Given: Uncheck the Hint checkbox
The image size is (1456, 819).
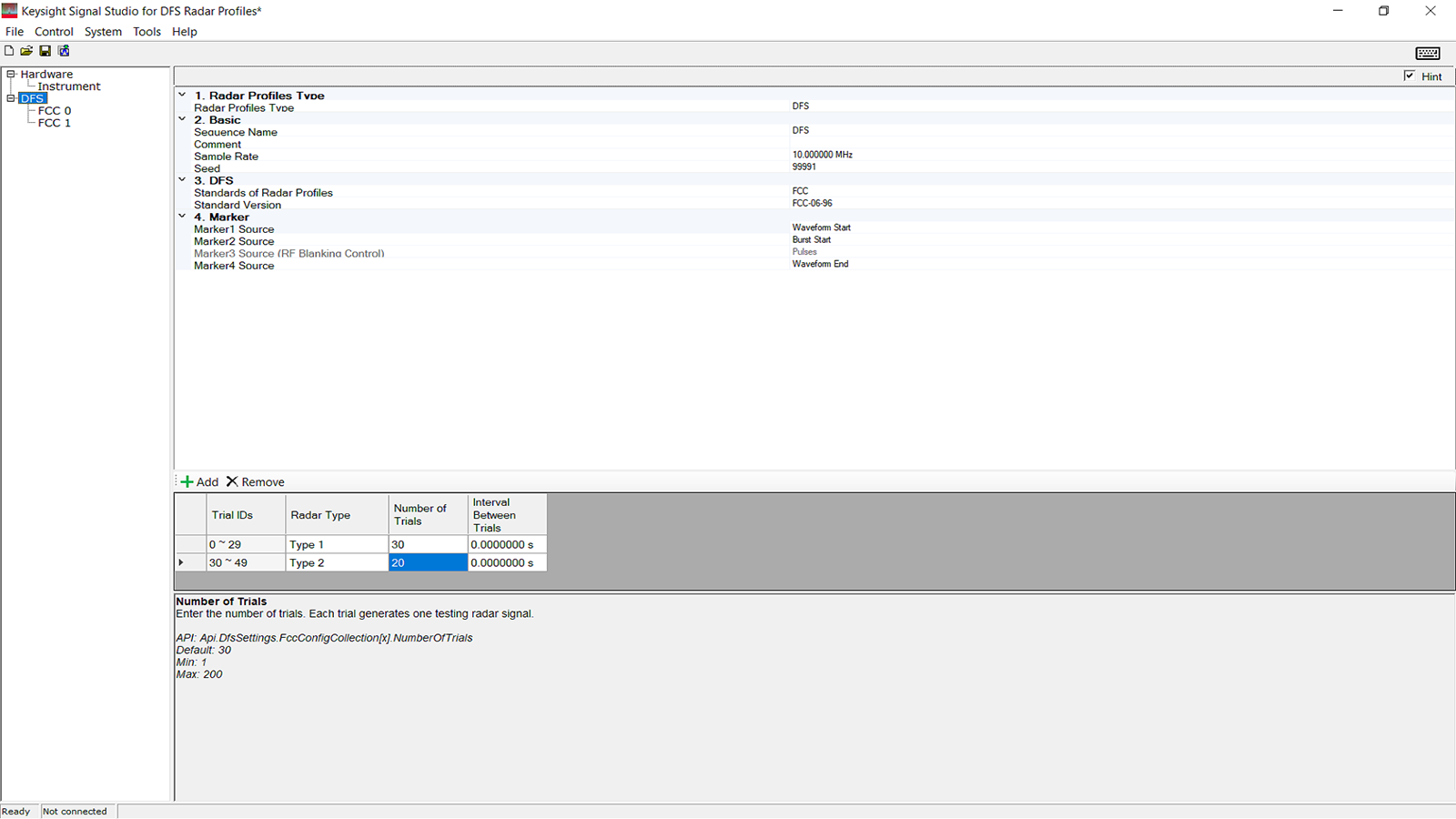Looking at the screenshot, I should 1410,76.
